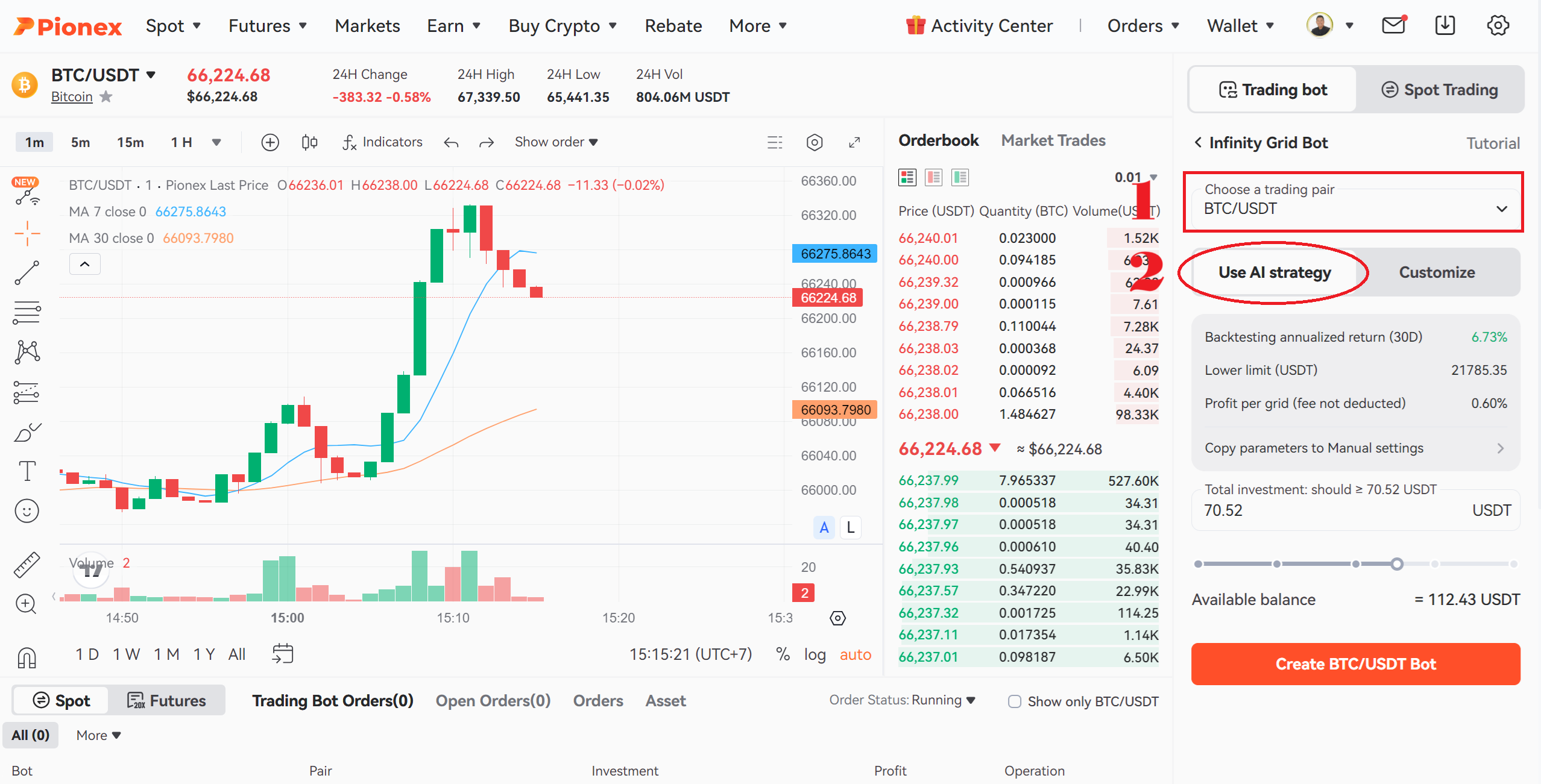The image size is (1541, 784).
Task: Click Create BTC/USDT Bot button
Action: coord(1355,664)
